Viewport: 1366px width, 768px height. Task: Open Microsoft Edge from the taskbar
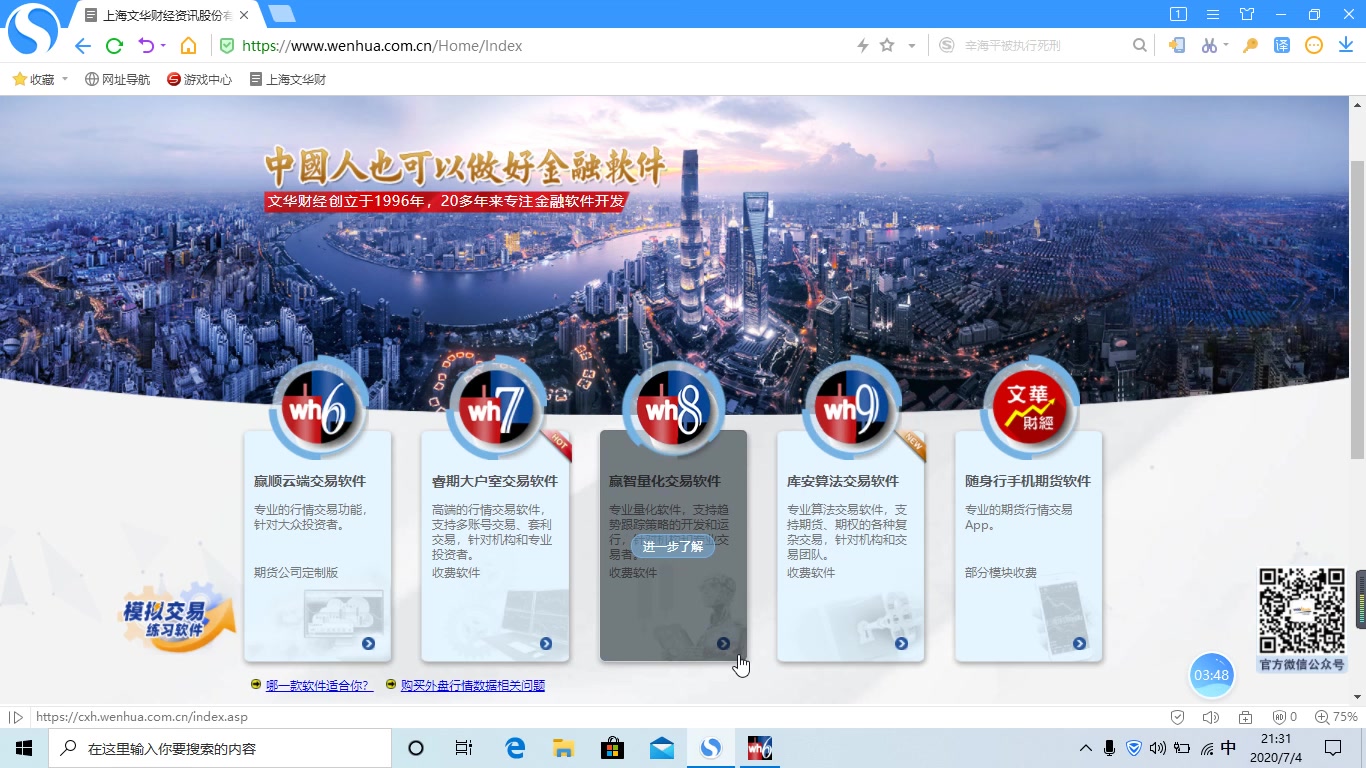click(x=515, y=748)
